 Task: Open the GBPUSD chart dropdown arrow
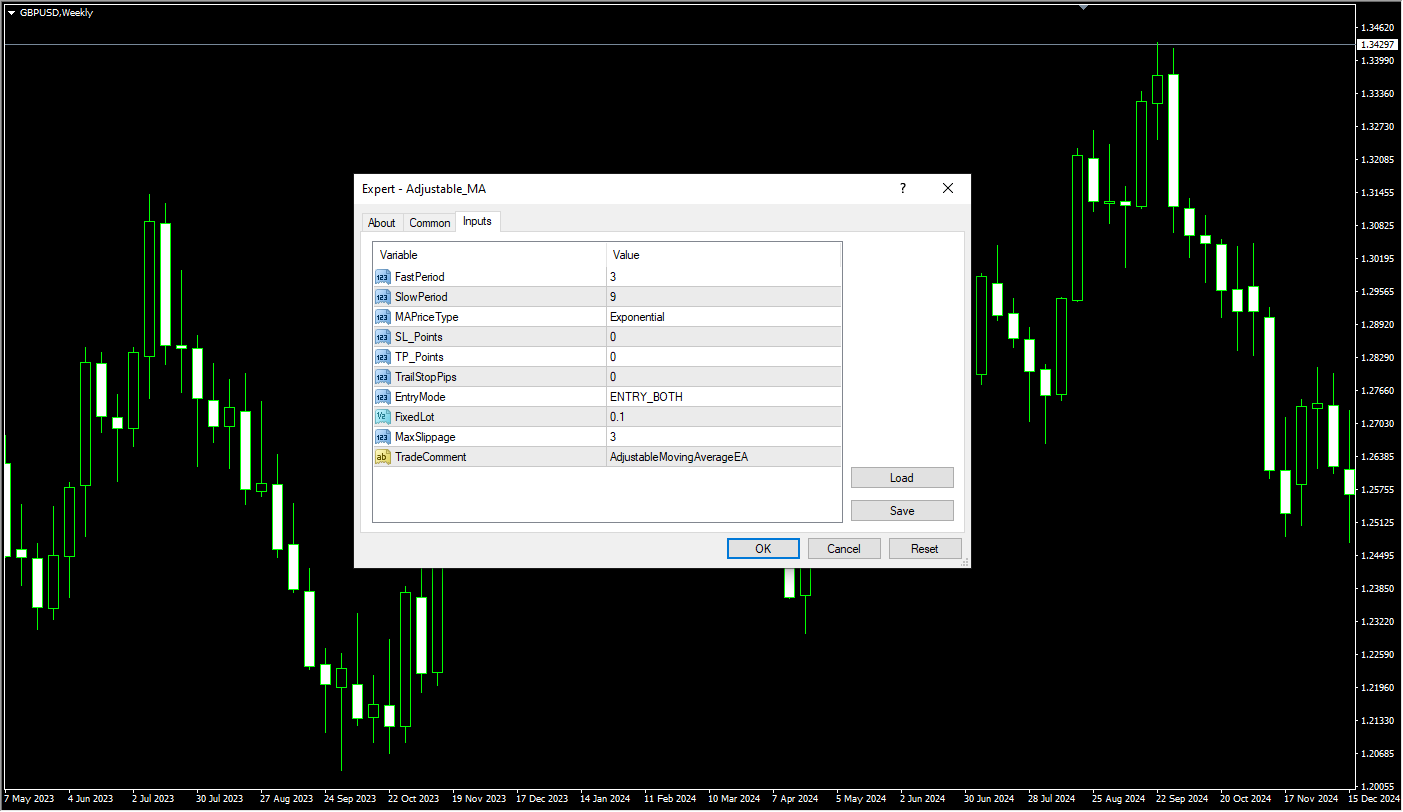click(x=11, y=13)
